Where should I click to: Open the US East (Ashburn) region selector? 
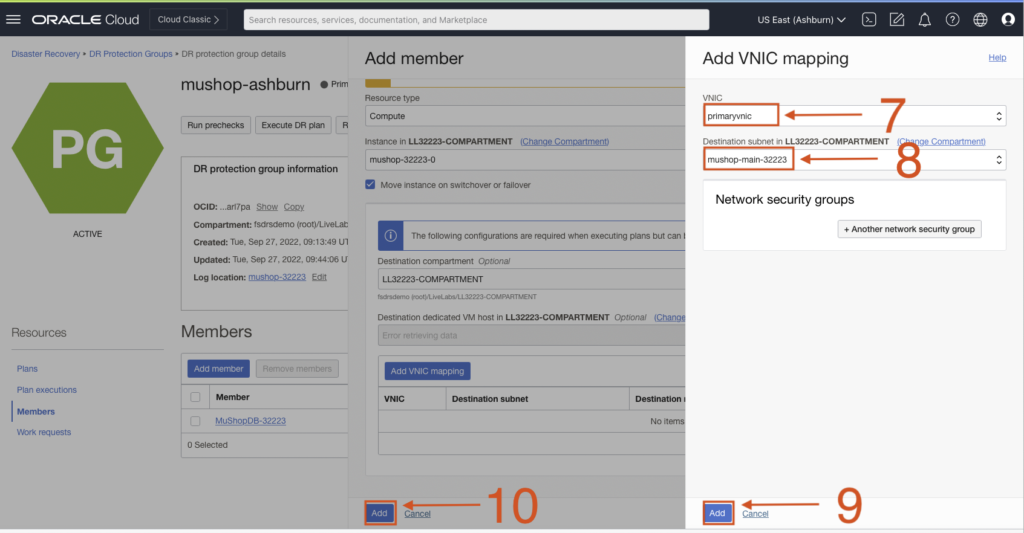801,19
